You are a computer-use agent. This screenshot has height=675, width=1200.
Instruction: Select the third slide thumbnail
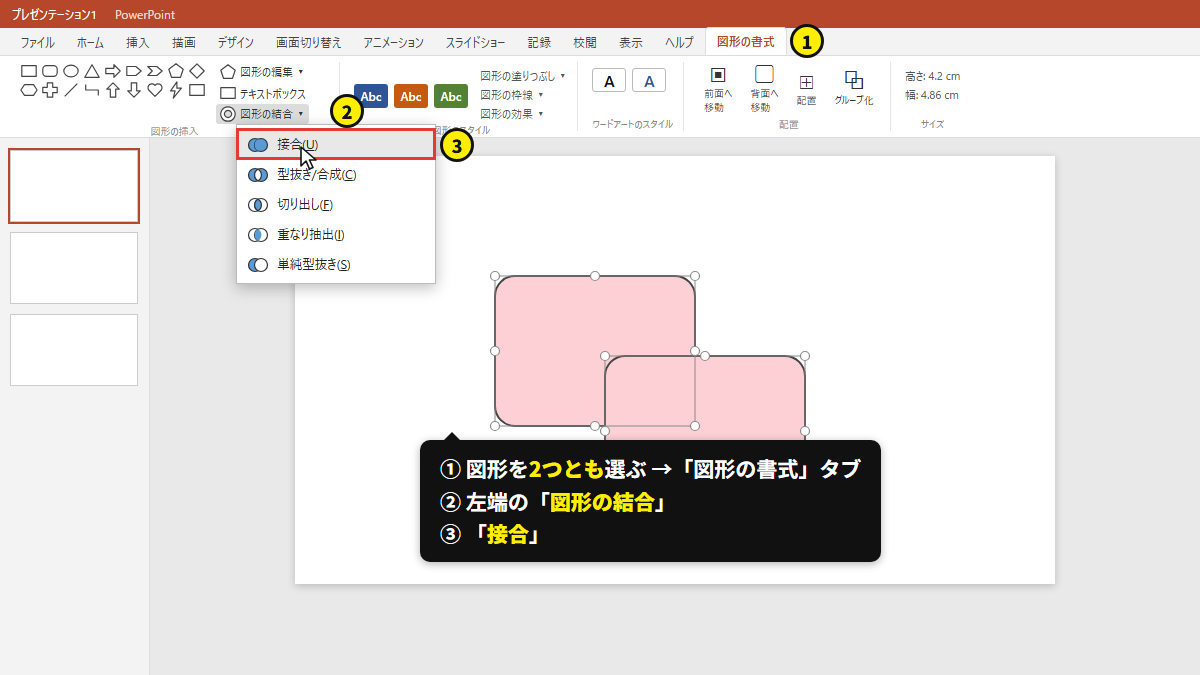tap(74, 350)
